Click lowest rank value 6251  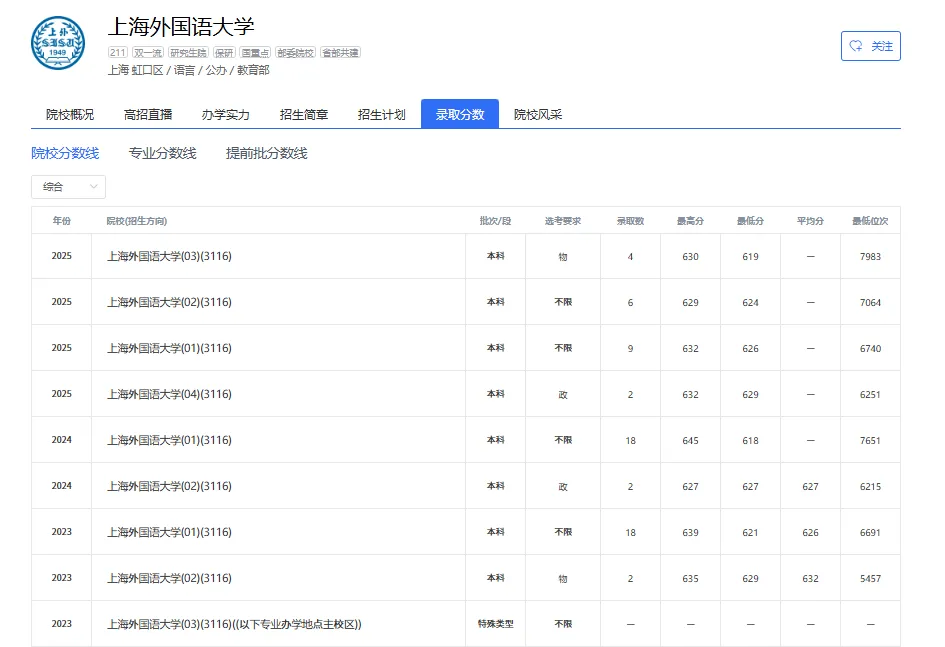point(870,395)
